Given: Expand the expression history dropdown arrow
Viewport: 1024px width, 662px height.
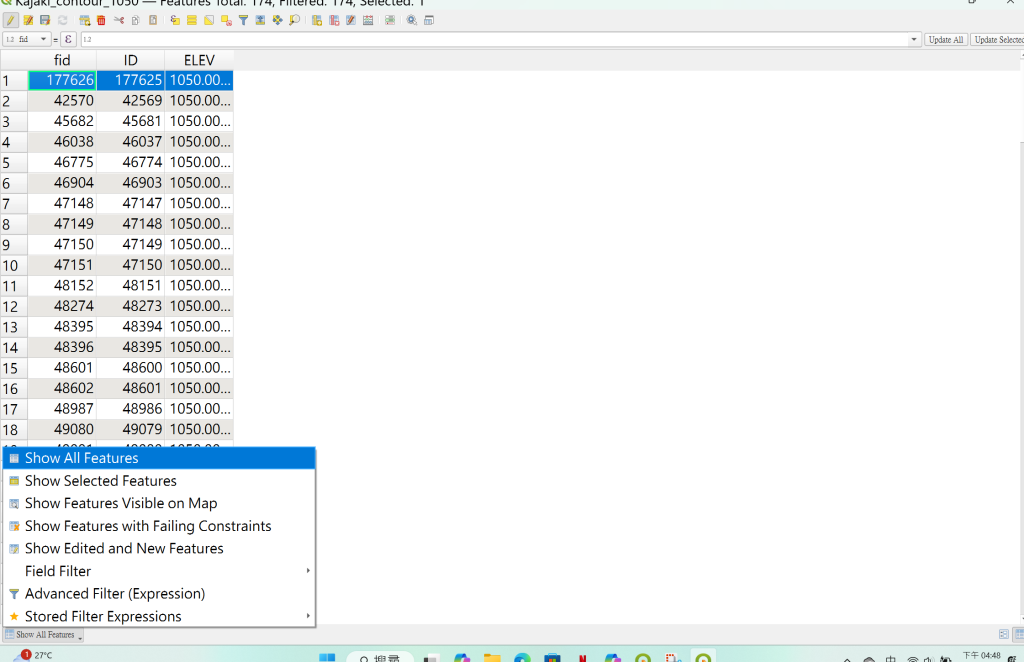Looking at the screenshot, I should 914,39.
